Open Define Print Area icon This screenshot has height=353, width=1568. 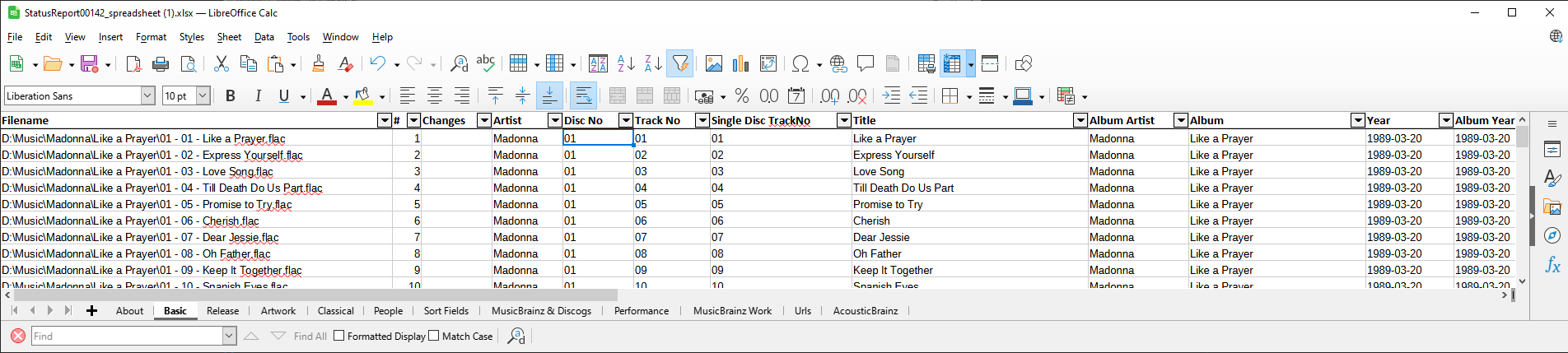926,63
